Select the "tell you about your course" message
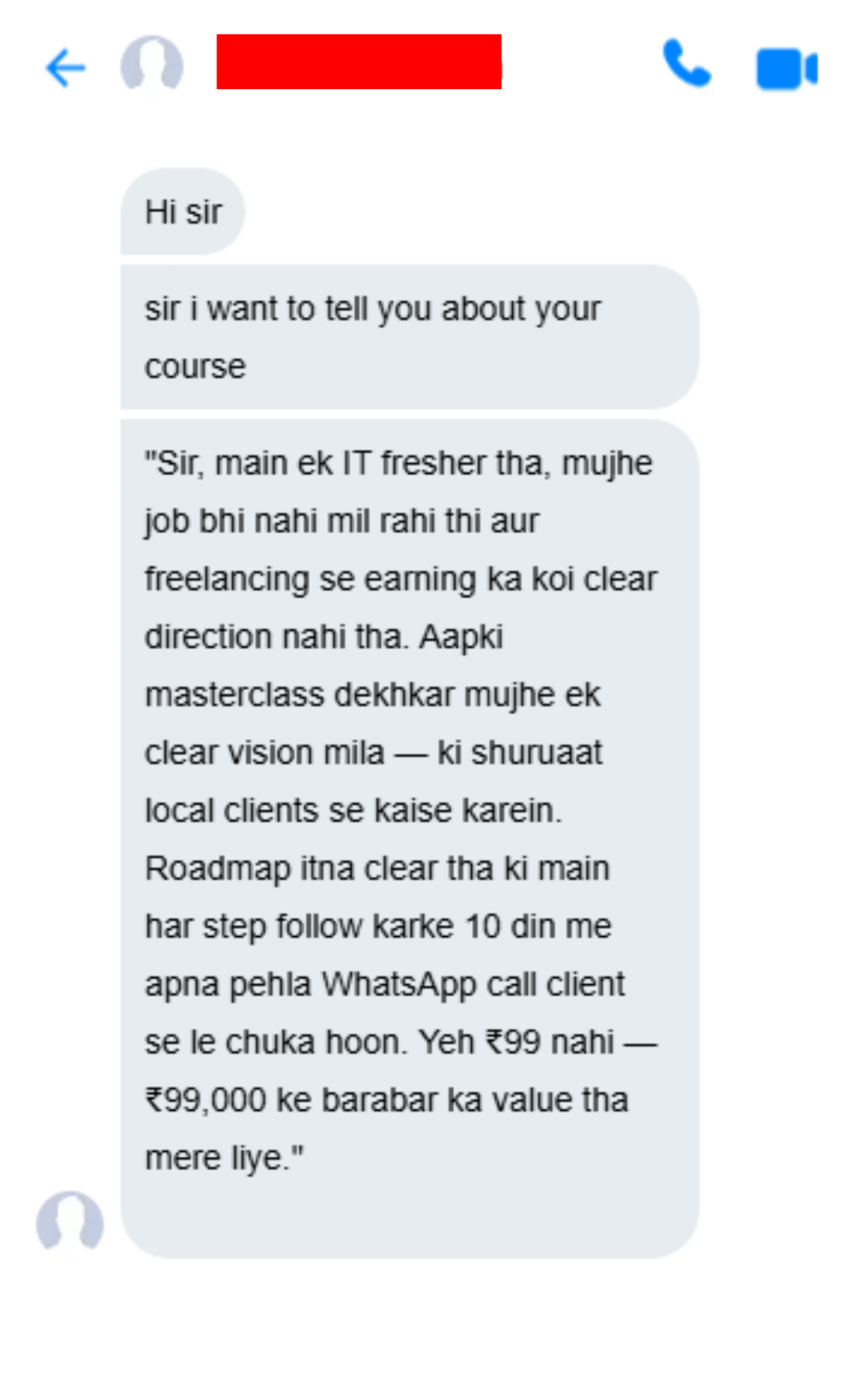The image size is (868, 1396). pyautogui.click(x=409, y=337)
